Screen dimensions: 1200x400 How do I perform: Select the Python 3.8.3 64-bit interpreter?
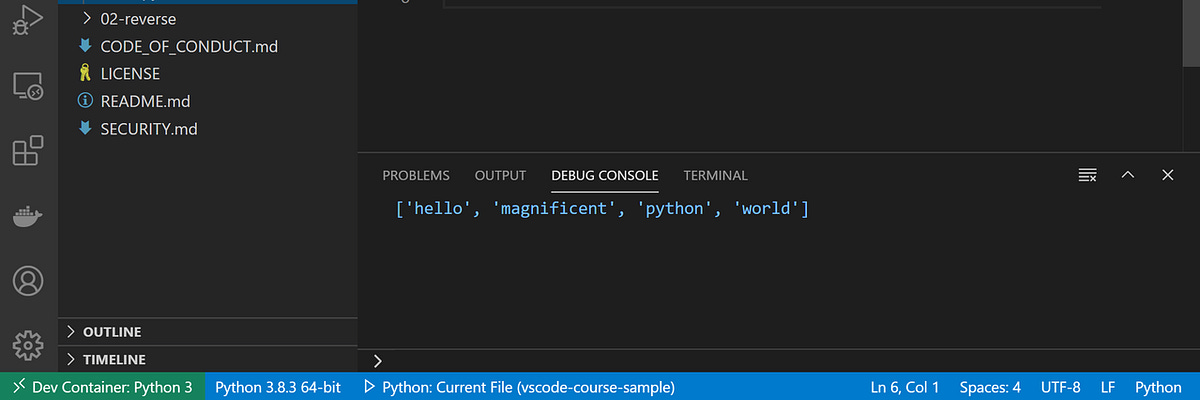[x=278, y=387]
